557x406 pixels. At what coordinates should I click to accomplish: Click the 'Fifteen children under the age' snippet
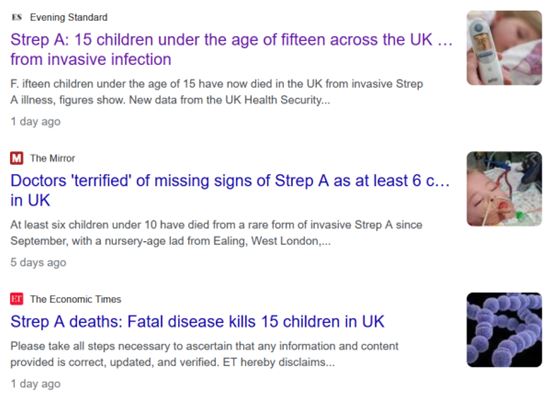[217, 92]
